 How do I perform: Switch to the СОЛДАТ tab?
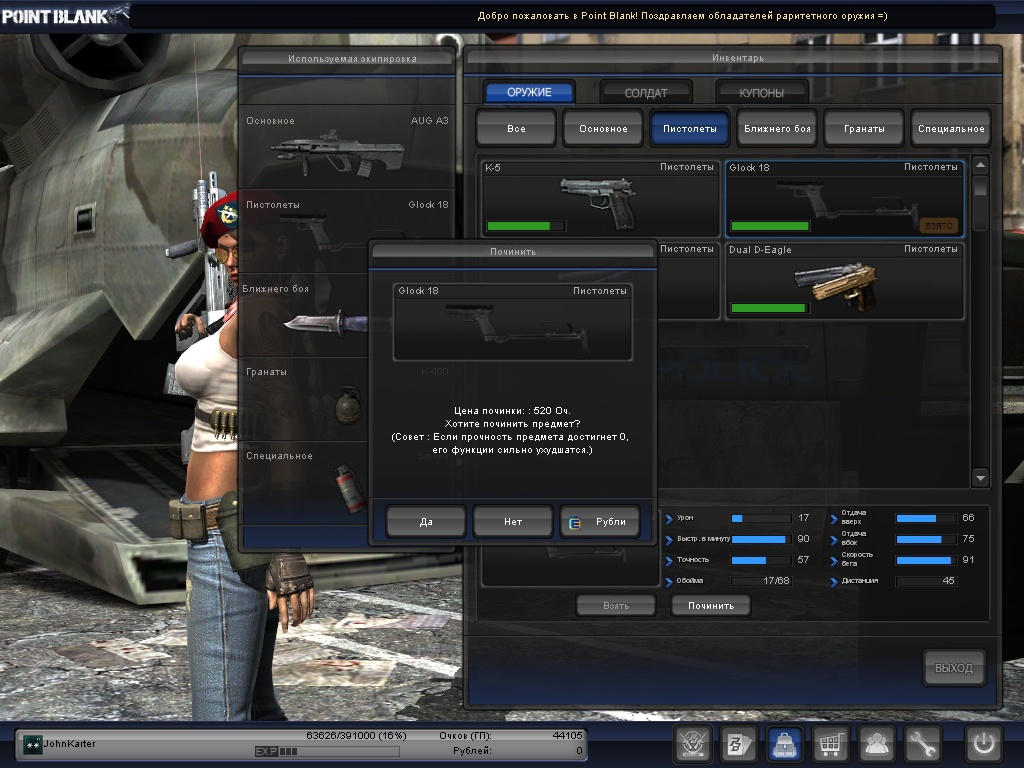(646, 93)
